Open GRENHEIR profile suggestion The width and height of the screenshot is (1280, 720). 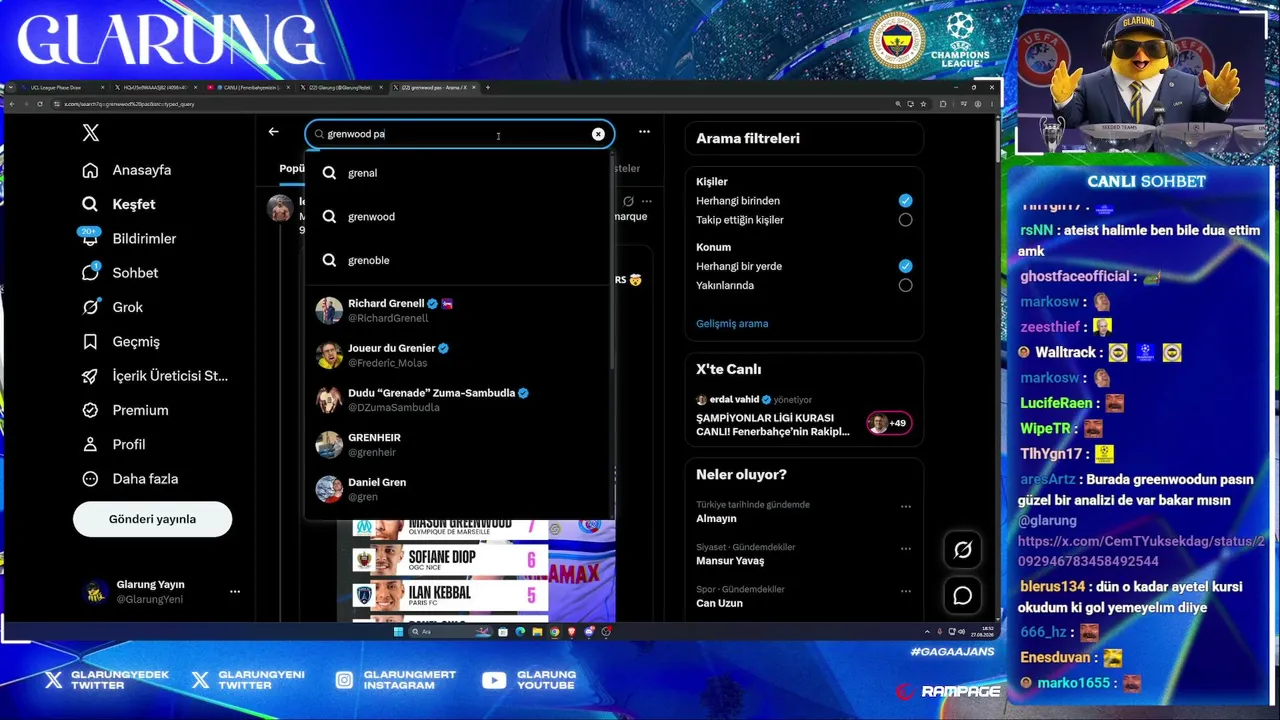pos(458,444)
